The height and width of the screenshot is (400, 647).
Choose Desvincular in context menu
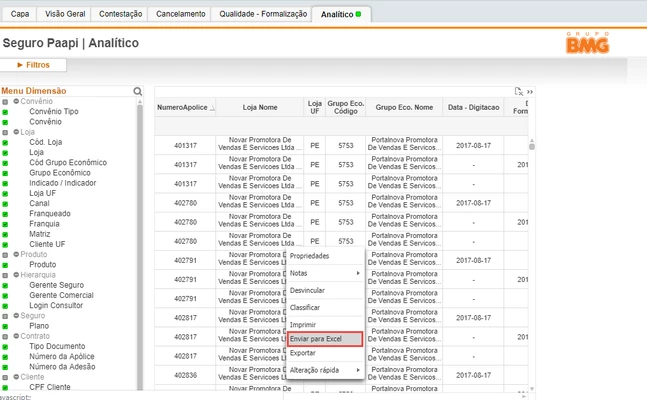point(325,290)
